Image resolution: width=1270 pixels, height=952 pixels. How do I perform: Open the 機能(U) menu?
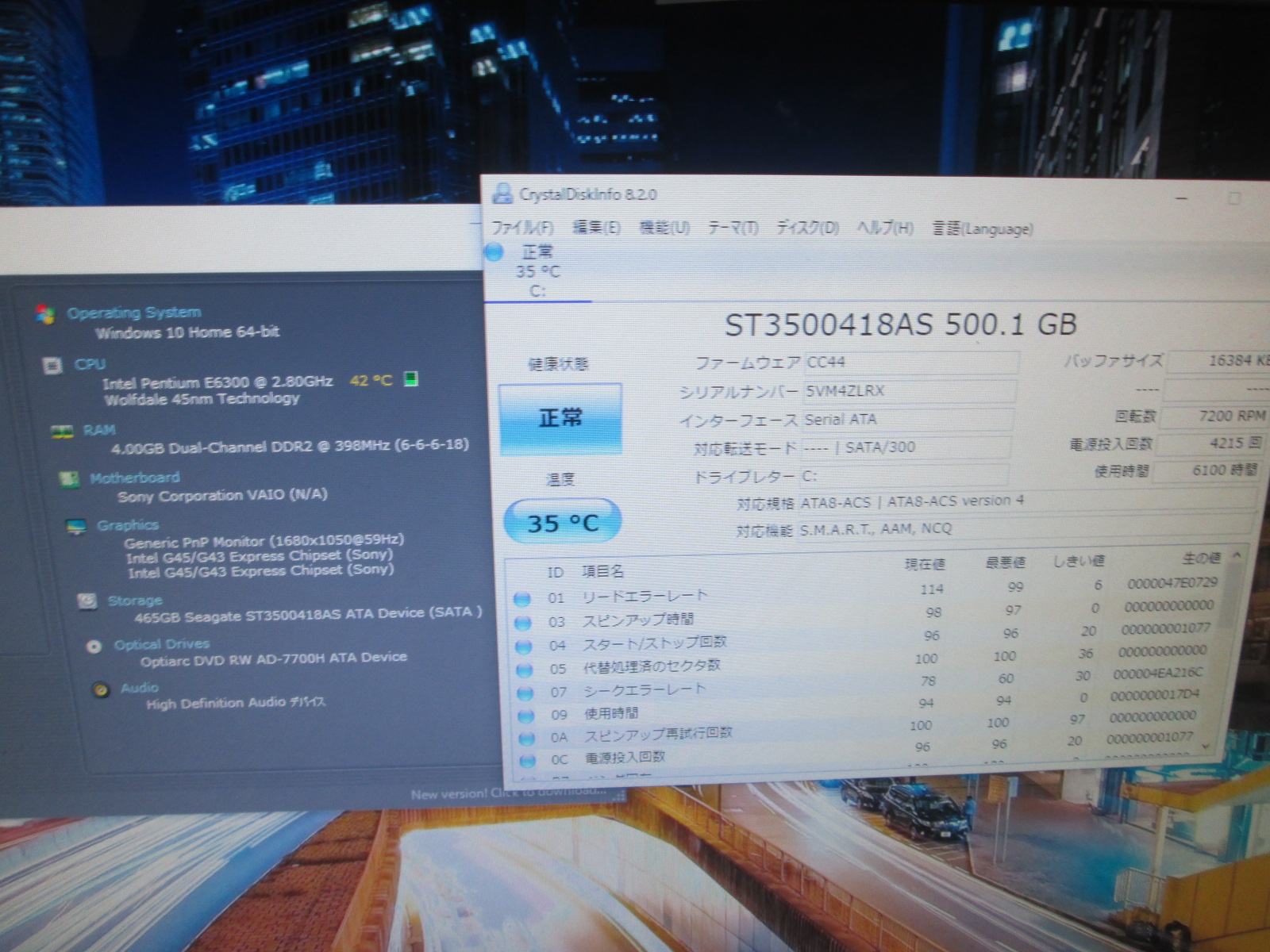pos(664,228)
